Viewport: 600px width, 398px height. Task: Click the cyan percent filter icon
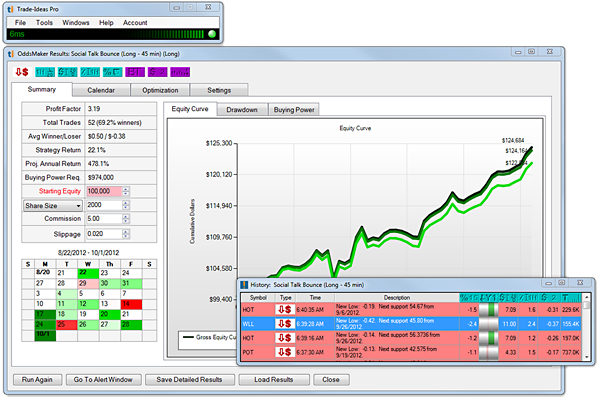pyautogui.click(x=112, y=72)
